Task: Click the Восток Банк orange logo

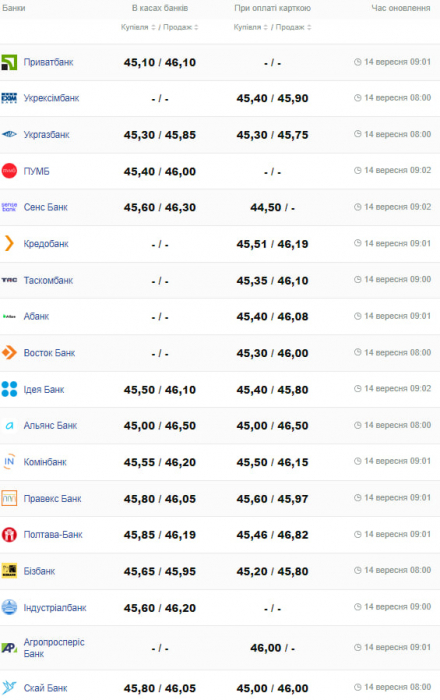Action: [x=9, y=353]
